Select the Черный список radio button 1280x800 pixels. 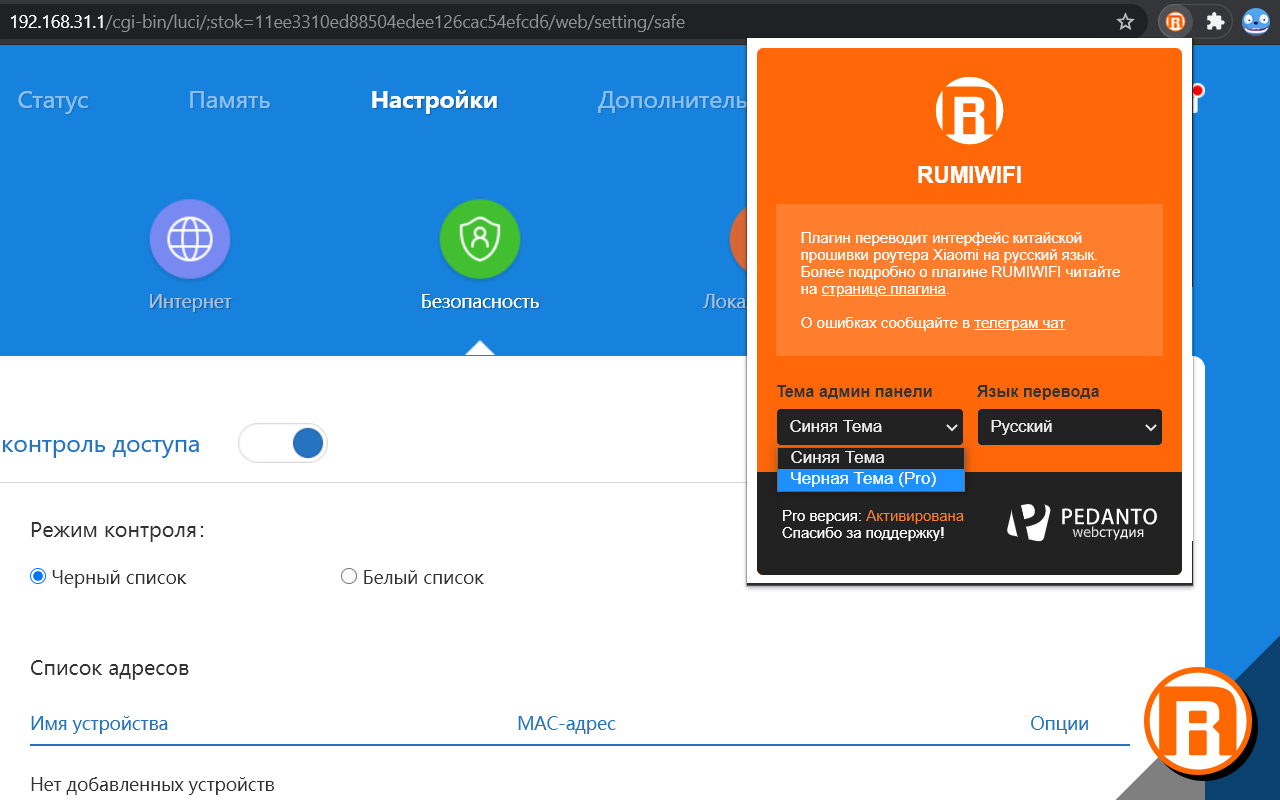click(38, 577)
